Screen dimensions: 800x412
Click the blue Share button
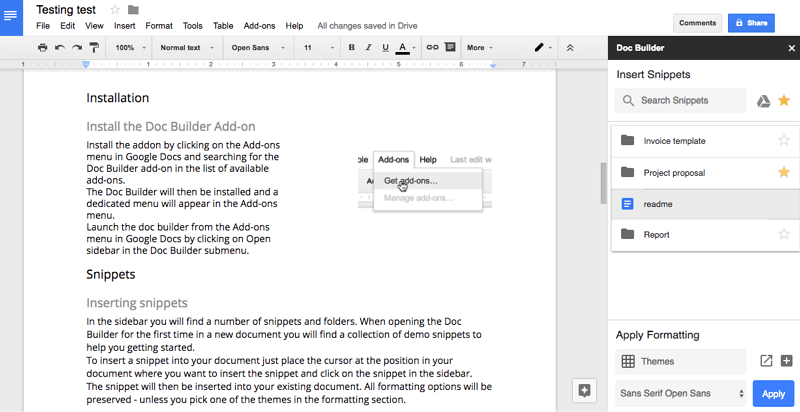pos(751,23)
